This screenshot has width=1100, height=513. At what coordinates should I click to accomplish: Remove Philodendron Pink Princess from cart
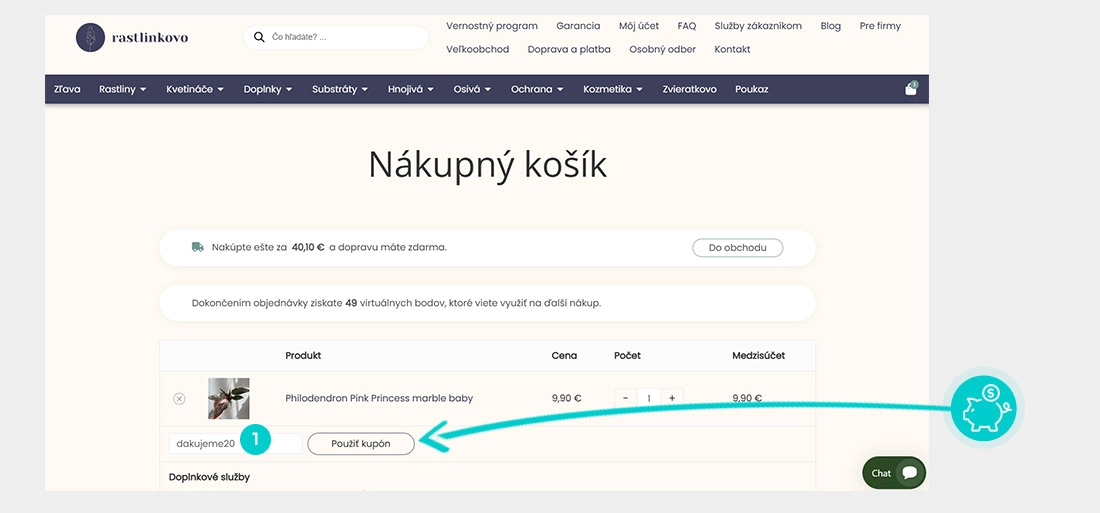179,399
